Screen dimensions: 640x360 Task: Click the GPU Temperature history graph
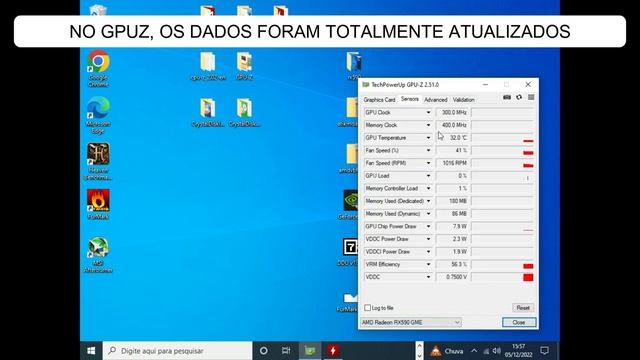[x=502, y=138]
